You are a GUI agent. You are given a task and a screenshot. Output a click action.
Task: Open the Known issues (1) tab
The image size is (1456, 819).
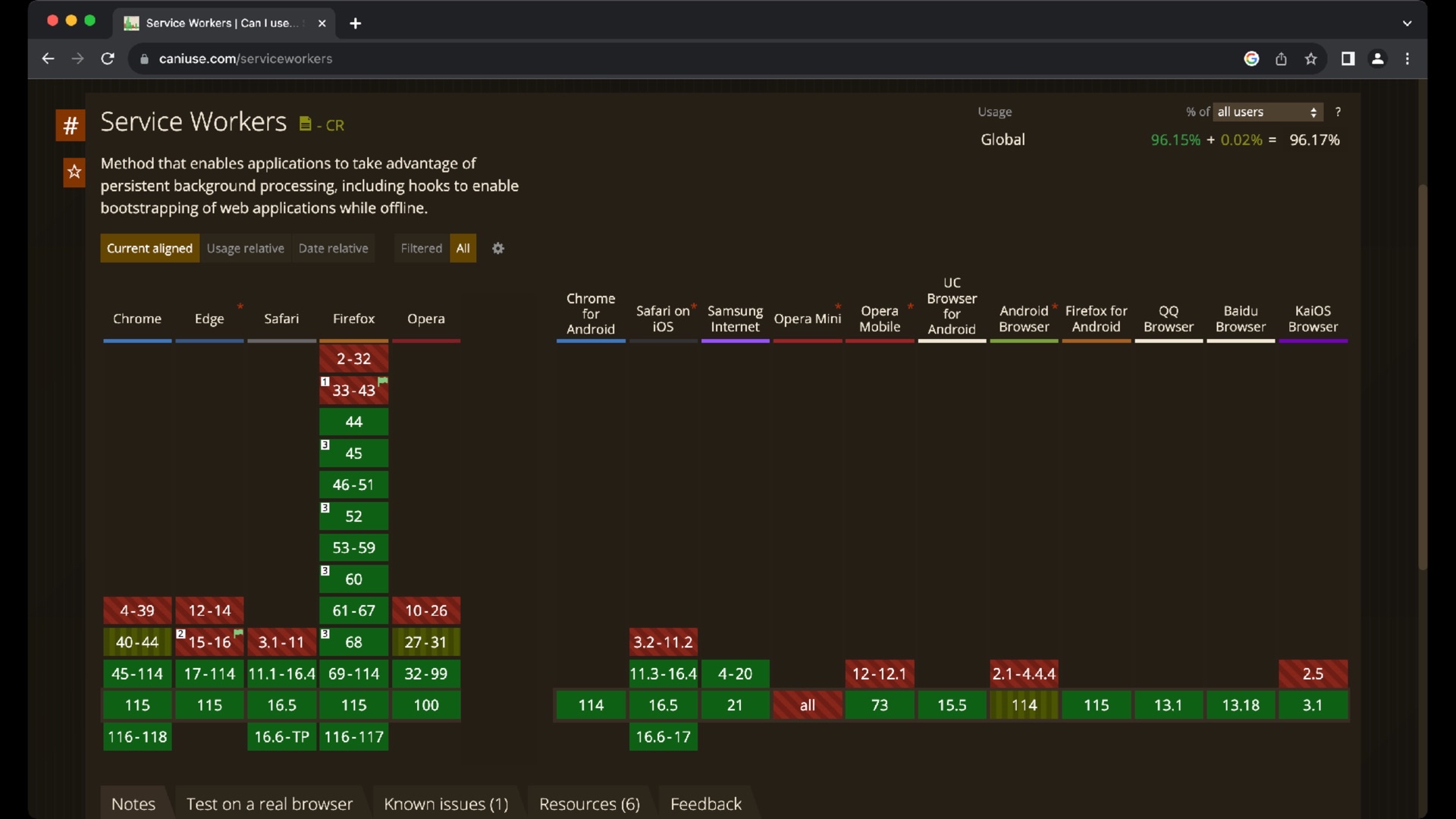tap(446, 804)
